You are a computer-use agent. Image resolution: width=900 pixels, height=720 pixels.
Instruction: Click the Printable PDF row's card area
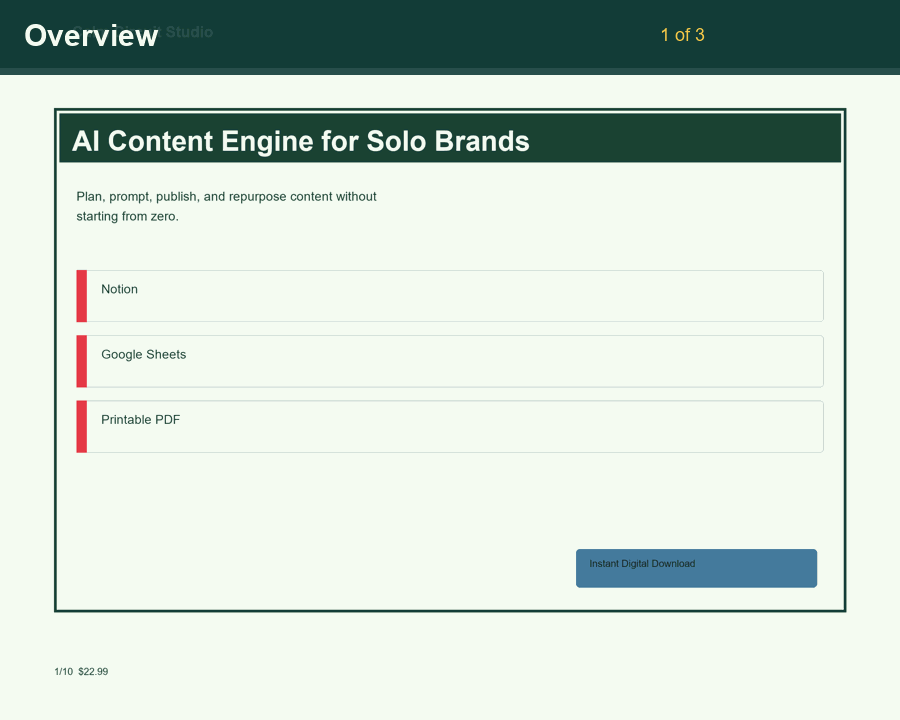(450, 426)
